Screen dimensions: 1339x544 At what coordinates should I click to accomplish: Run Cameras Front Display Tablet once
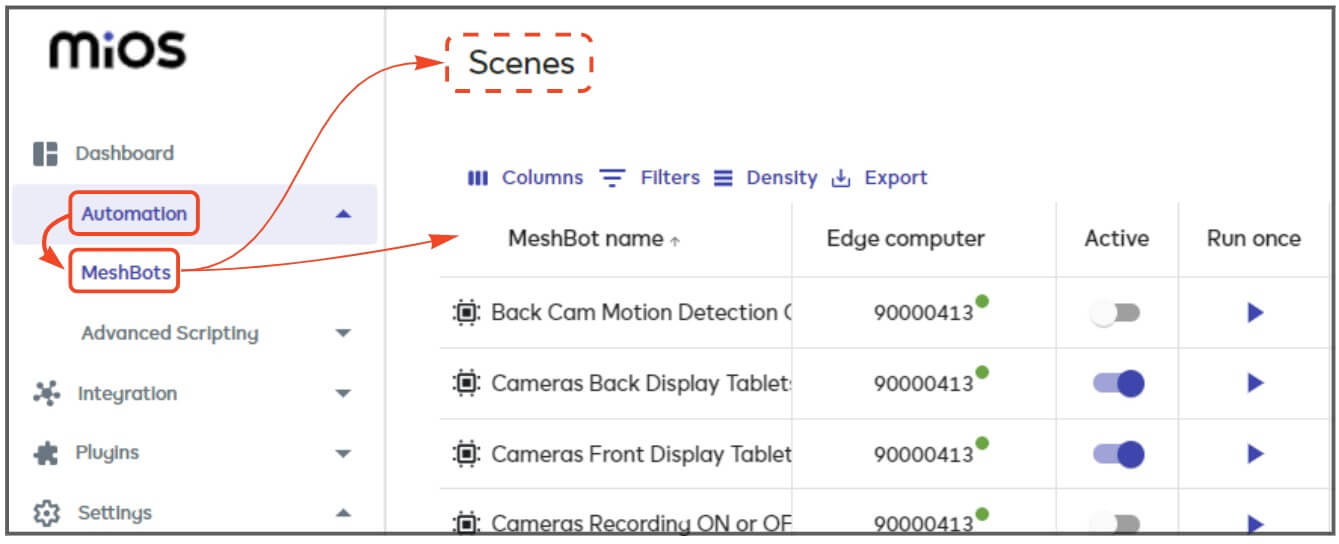pos(1255,454)
